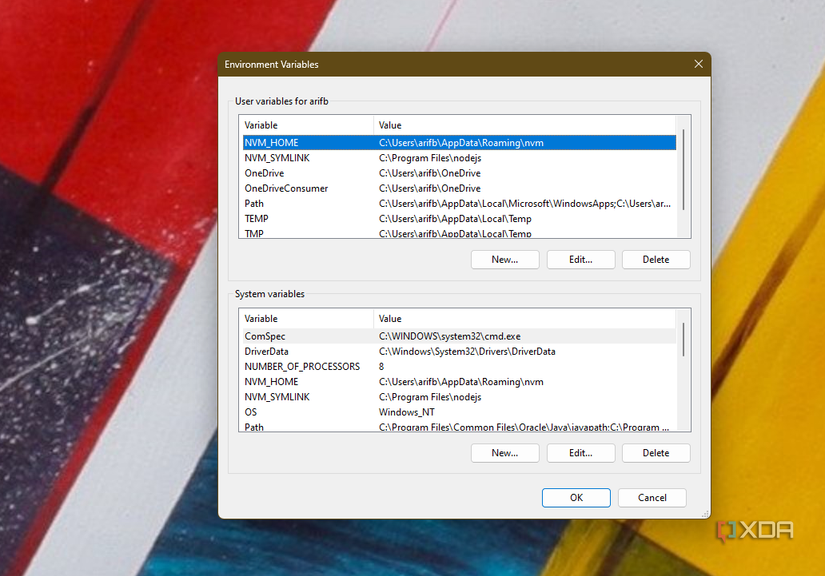Image resolution: width=825 pixels, height=576 pixels.
Task: Select NVM_SYMLINK in user variables list
Action: 277,158
